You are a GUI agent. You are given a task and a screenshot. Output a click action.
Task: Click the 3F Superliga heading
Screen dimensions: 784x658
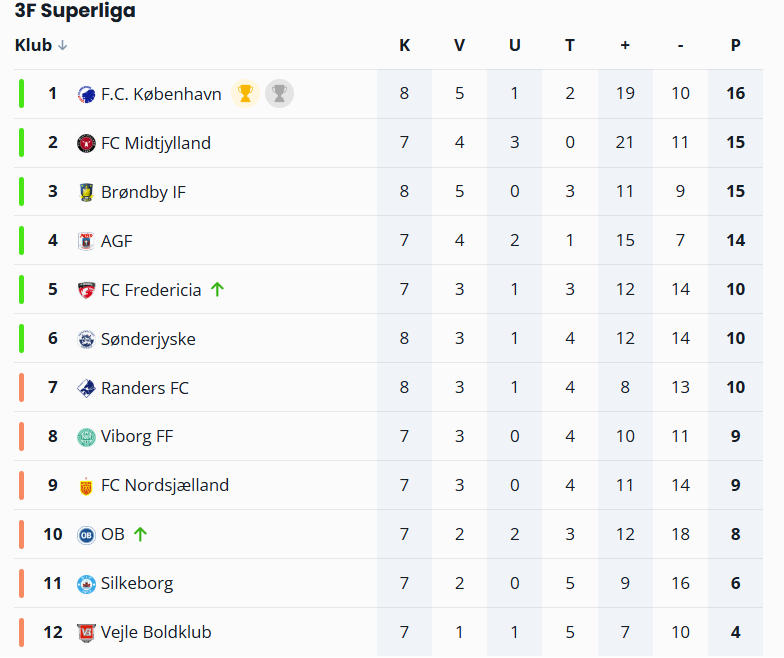(x=75, y=11)
